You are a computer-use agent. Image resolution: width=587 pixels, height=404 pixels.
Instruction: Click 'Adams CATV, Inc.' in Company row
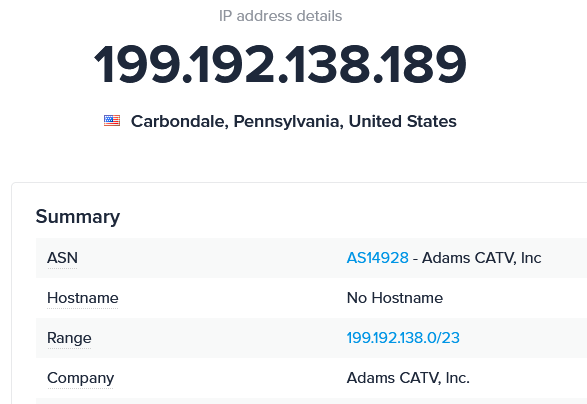(408, 378)
